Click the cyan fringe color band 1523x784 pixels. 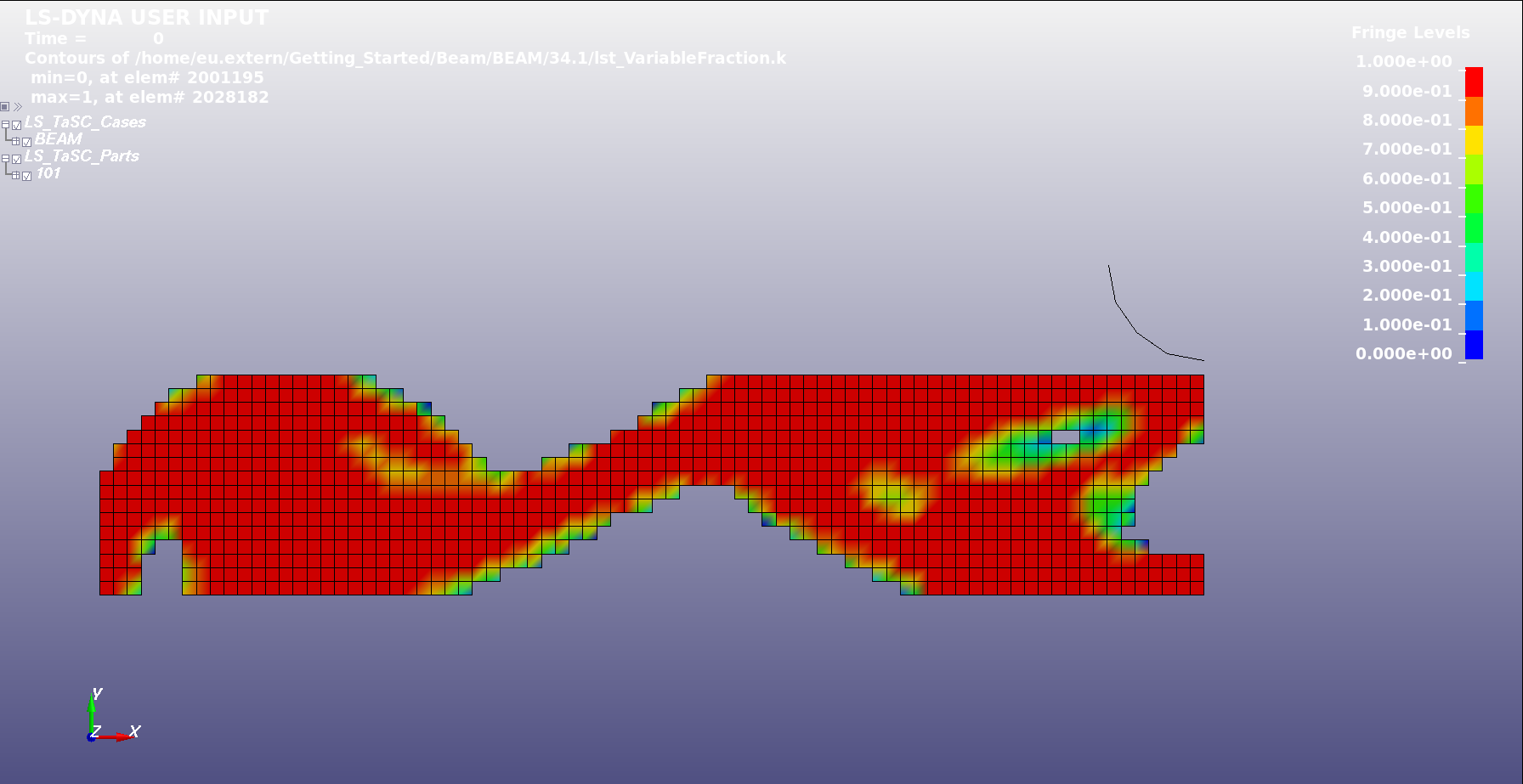(x=1474, y=286)
